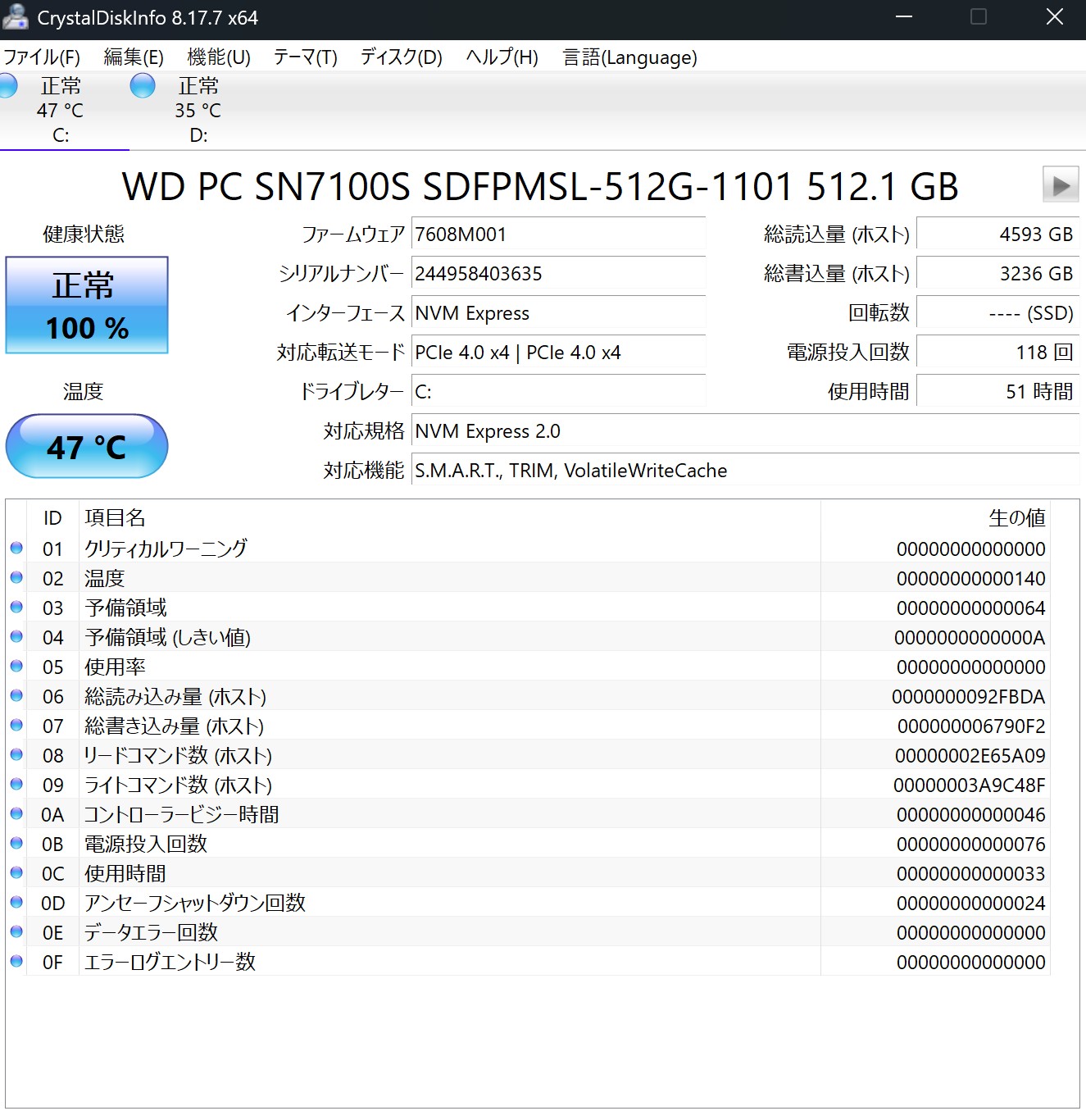Click the power-on hours value 51 時間
The image size is (1086, 1120).
tap(997, 392)
